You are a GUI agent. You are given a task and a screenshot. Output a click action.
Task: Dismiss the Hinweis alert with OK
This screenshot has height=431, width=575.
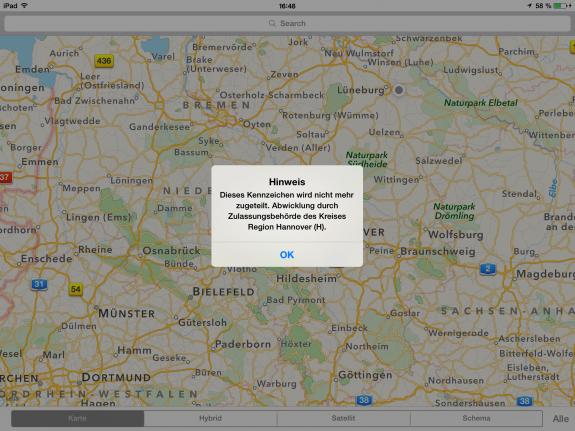[x=287, y=255]
